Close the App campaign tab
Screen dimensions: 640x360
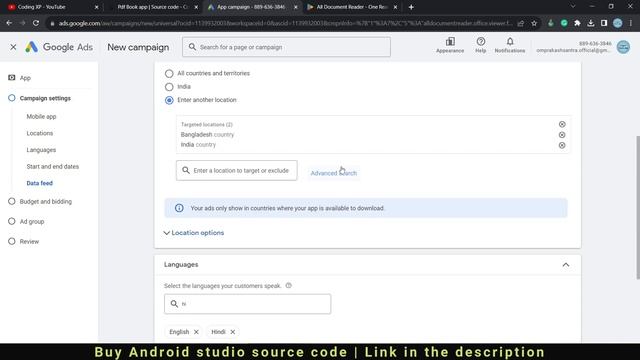point(296,7)
